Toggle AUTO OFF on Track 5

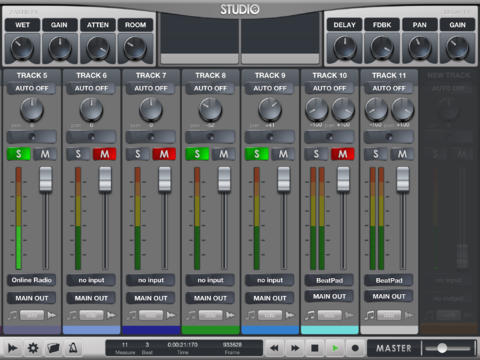tap(32, 88)
